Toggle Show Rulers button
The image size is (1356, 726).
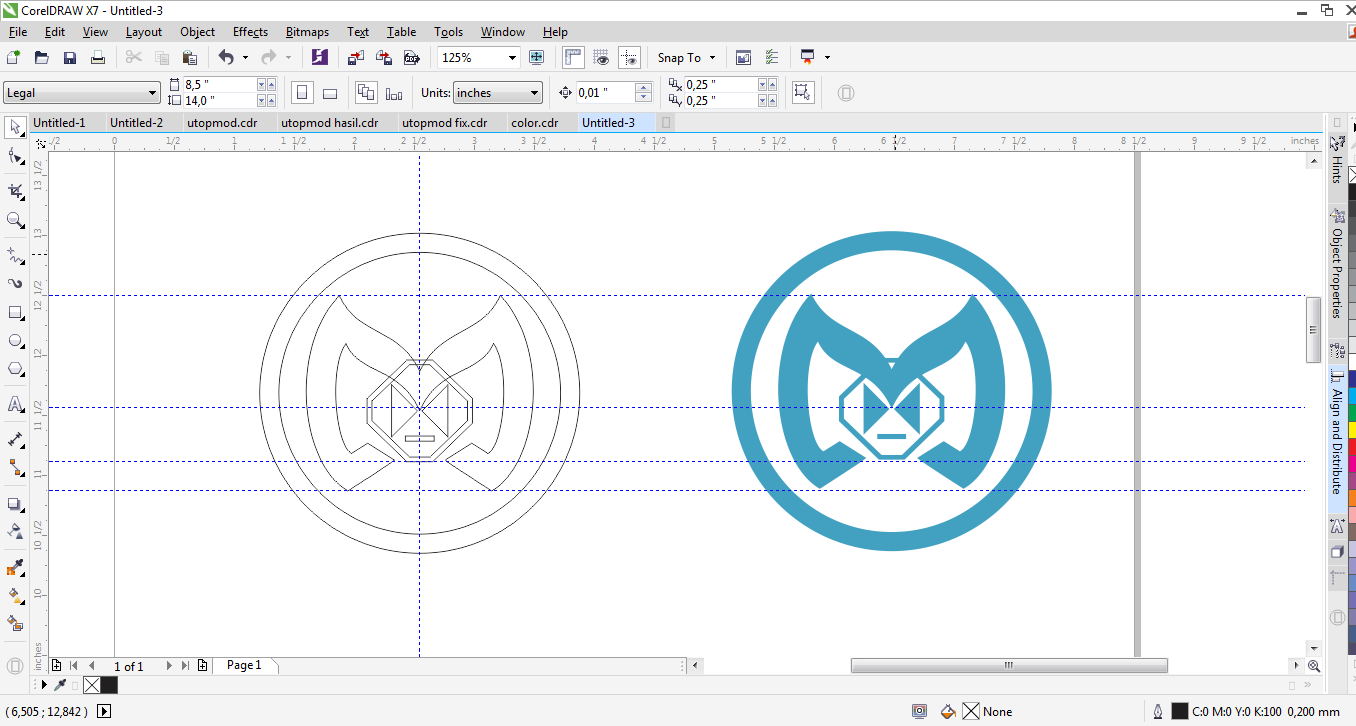(x=573, y=58)
